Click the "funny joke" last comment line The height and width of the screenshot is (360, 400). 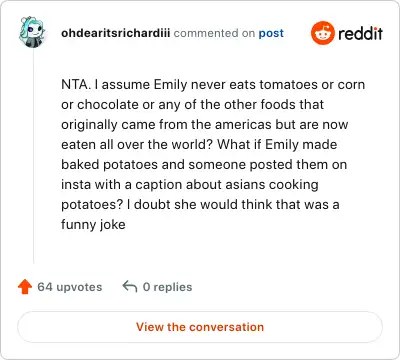pyautogui.click(x=93, y=224)
